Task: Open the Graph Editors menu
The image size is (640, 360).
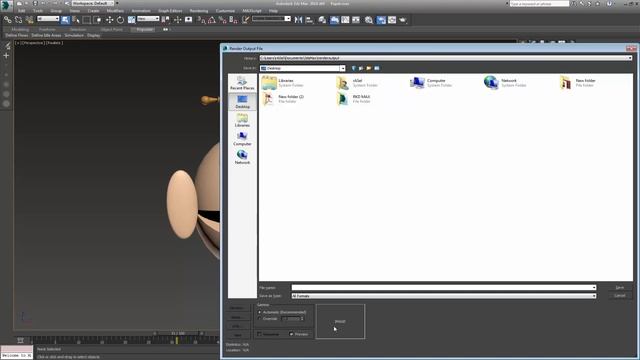Action: coord(170,11)
